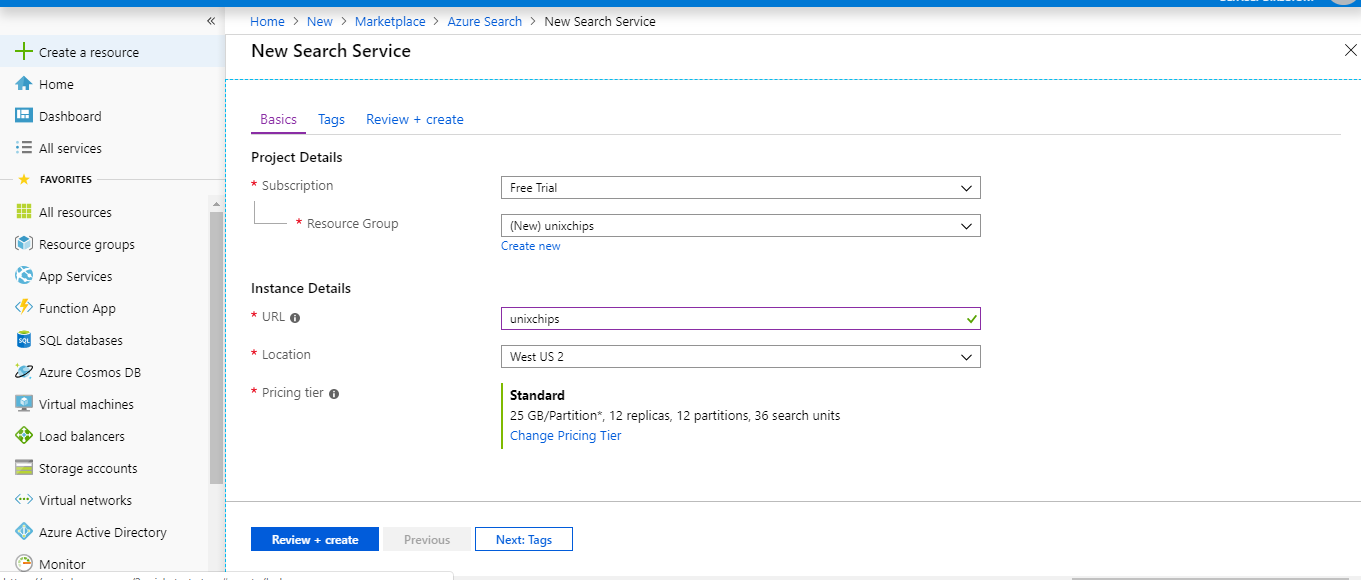Click the green plus Create a resource icon

coord(24,52)
